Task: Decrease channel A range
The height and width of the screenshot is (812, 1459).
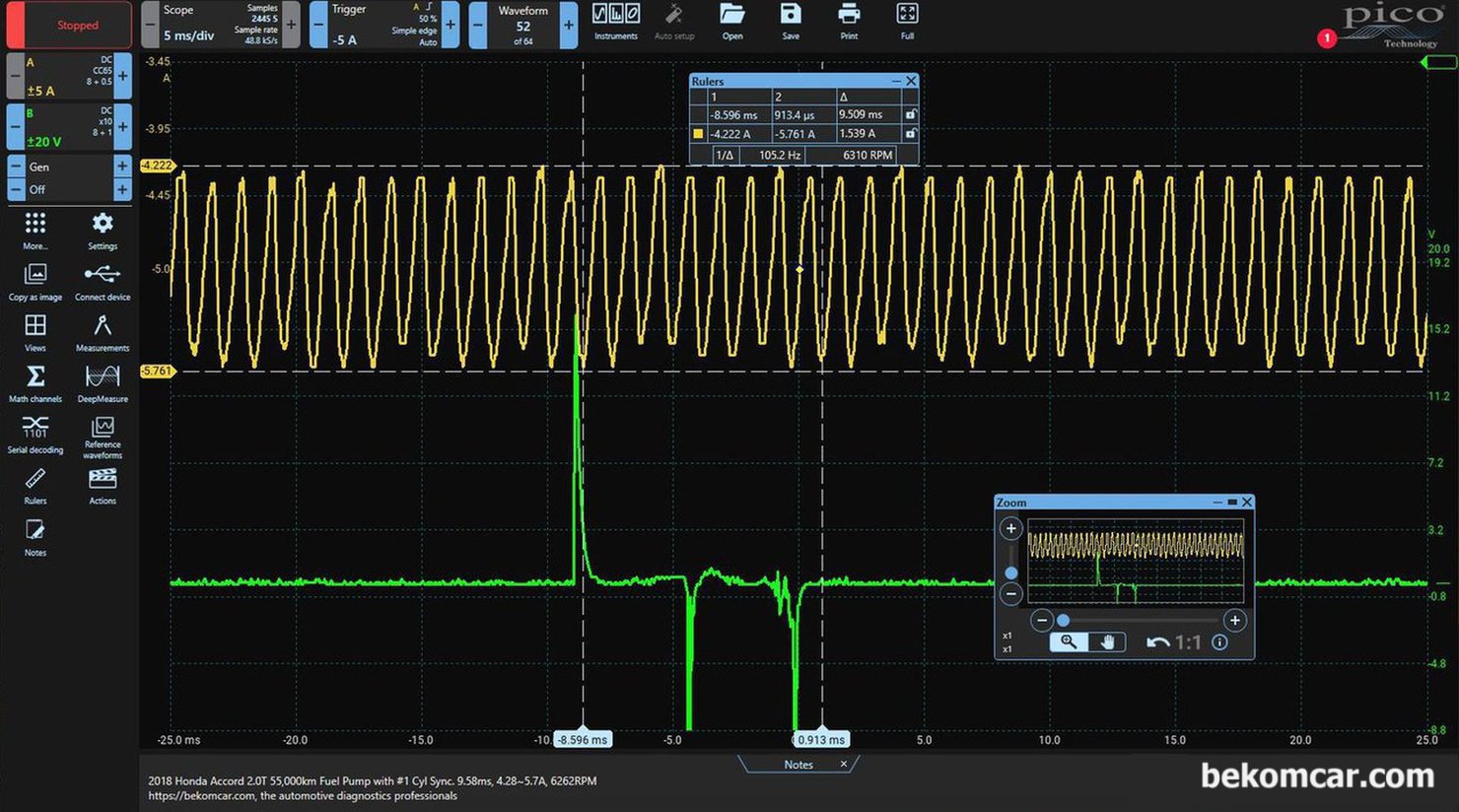Action: 16,76
